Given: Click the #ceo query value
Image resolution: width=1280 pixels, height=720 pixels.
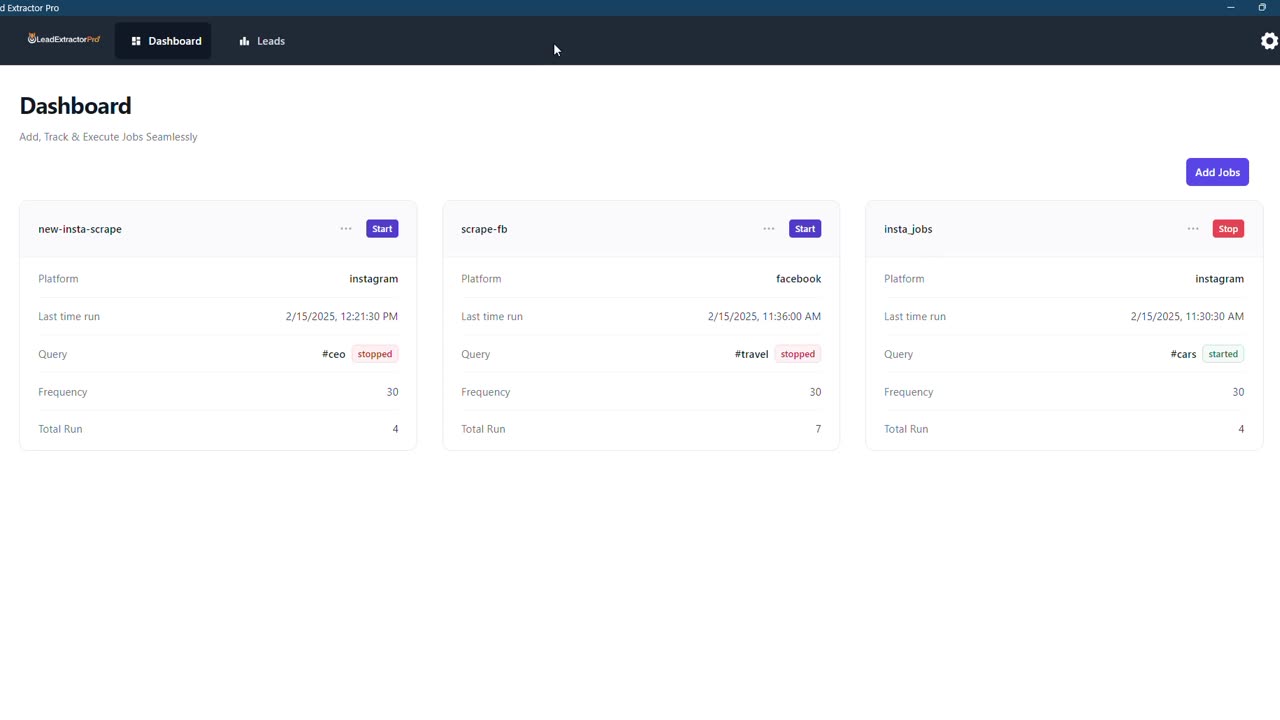Looking at the screenshot, I should pyautogui.click(x=333, y=354).
